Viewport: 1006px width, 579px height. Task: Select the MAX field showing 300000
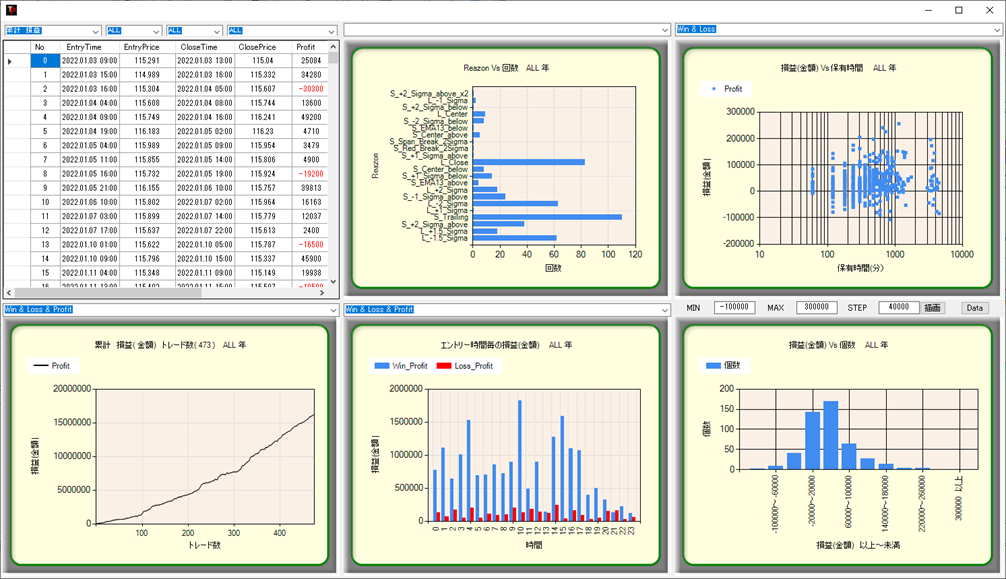pos(816,308)
